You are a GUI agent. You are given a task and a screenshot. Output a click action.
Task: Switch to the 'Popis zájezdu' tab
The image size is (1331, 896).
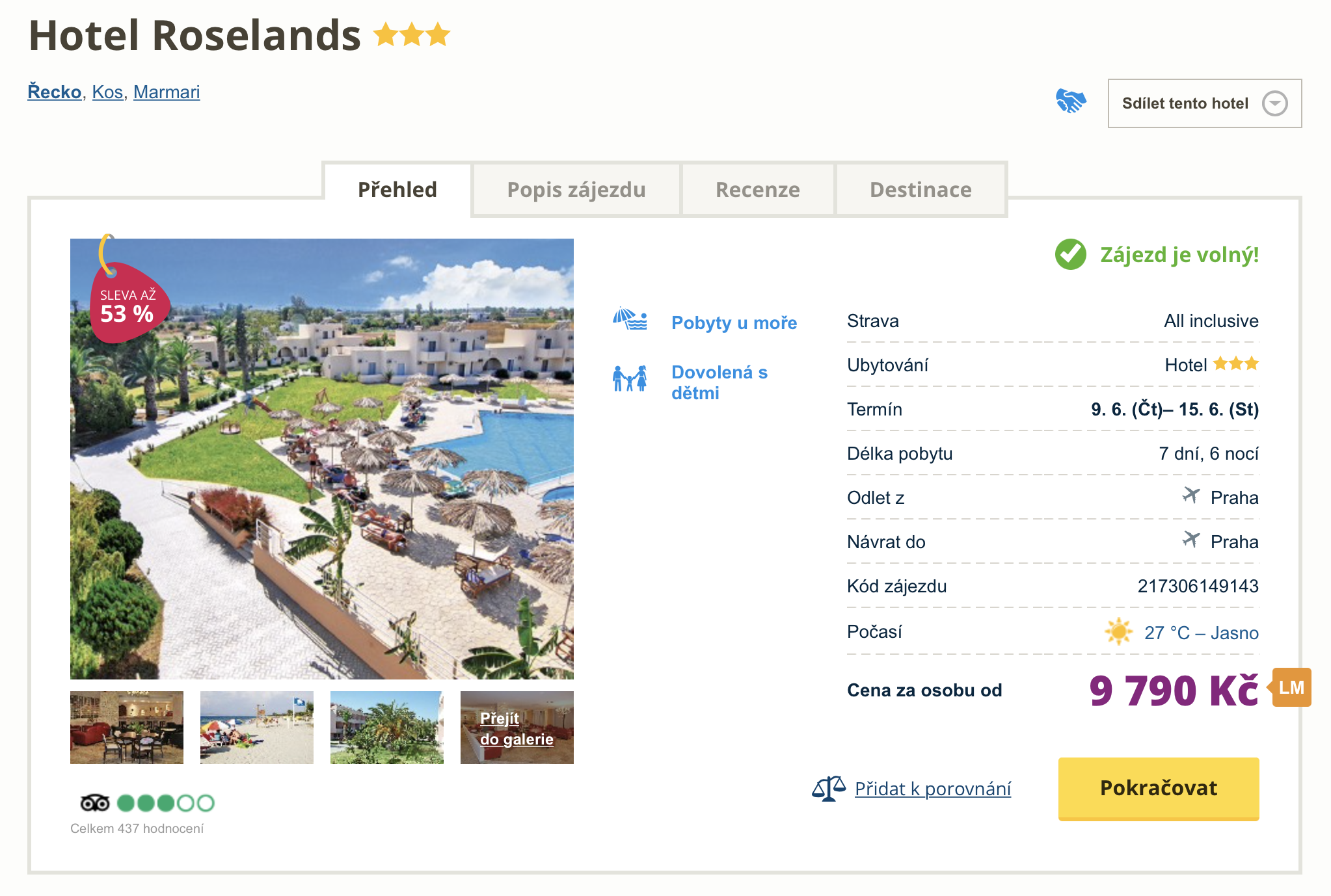576,189
